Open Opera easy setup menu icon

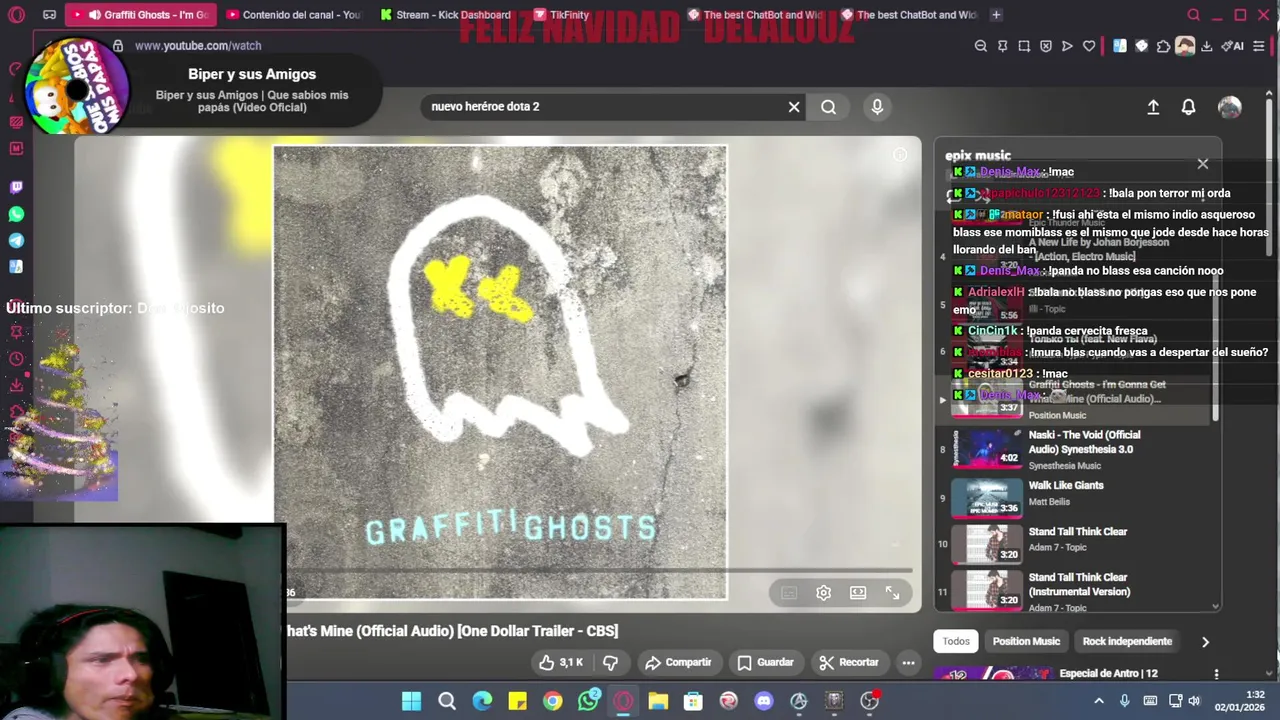pyautogui.click(x=1259, y=46)
